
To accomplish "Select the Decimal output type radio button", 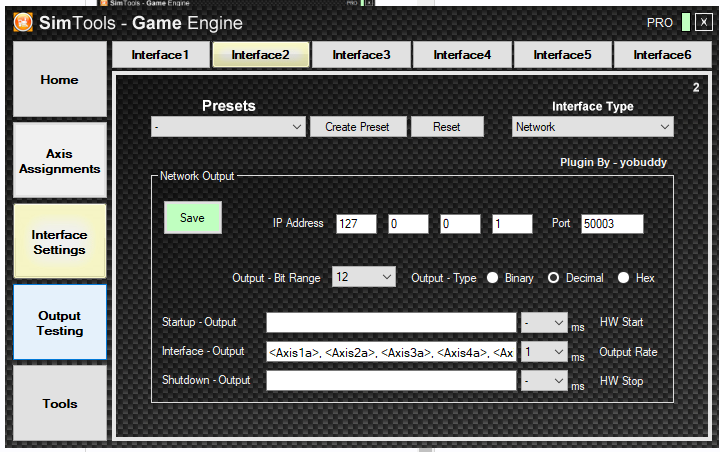I will (x=553, y=278).
